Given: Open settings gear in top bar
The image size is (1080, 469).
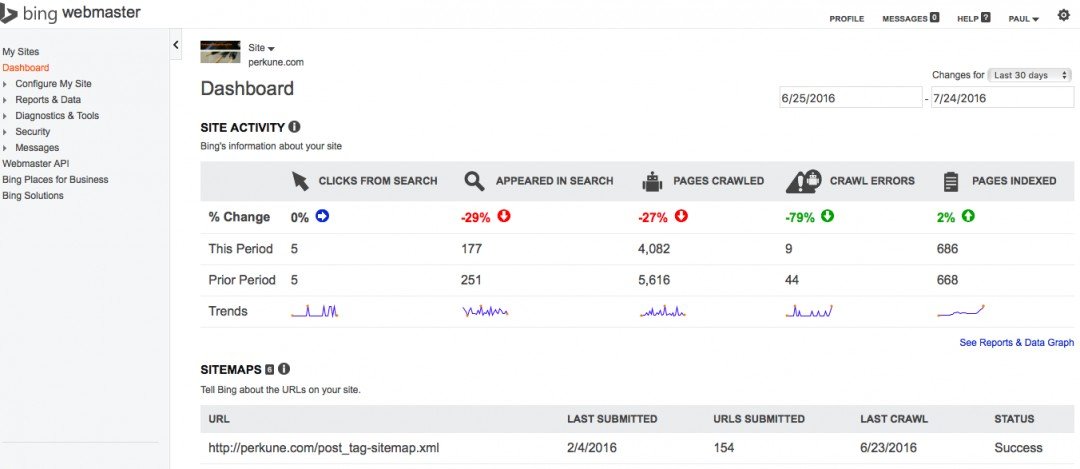Looking at the screenshot, I should click(1063, 15).
